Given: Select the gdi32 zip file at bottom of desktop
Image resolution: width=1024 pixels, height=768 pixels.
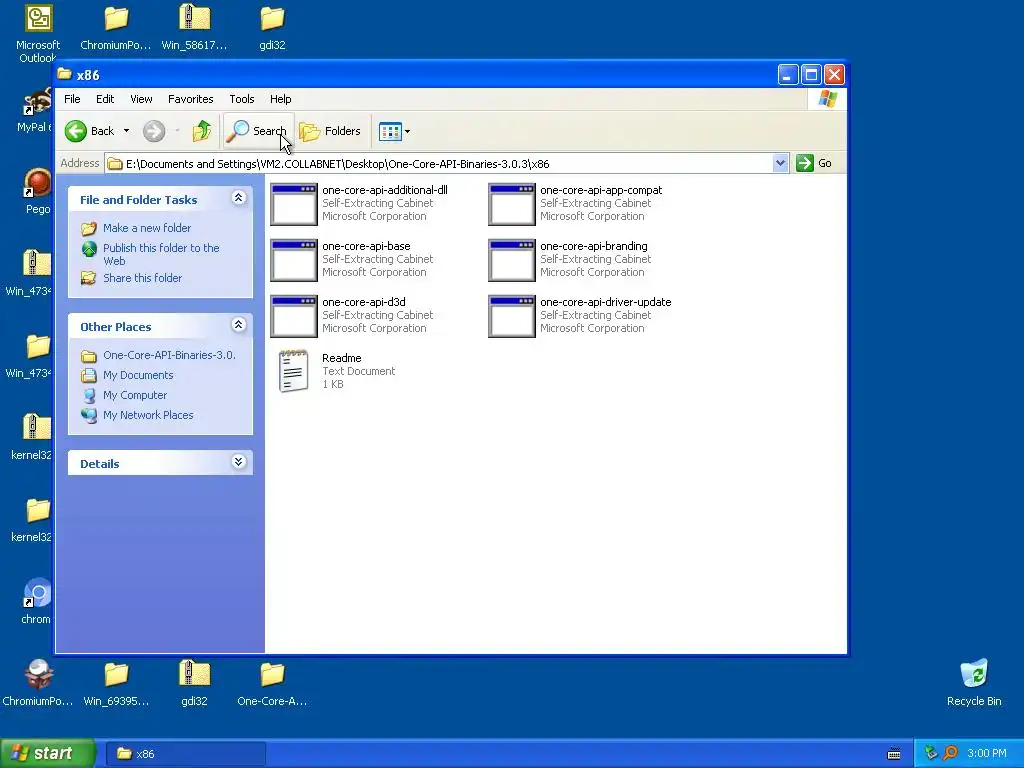Looking at the screenshot, I should (195, 674).
